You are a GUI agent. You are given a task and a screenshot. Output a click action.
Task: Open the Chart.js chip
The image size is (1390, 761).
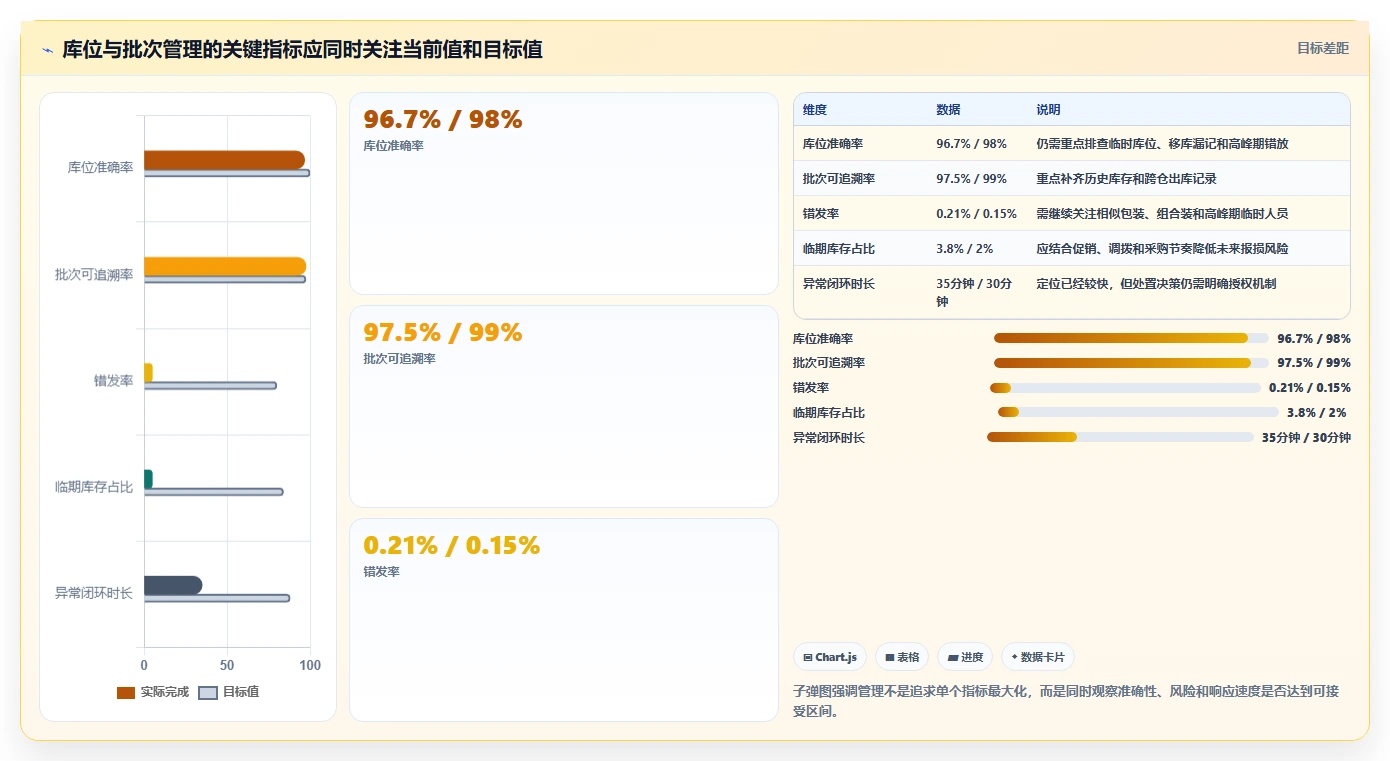click(x=830, y=657)
